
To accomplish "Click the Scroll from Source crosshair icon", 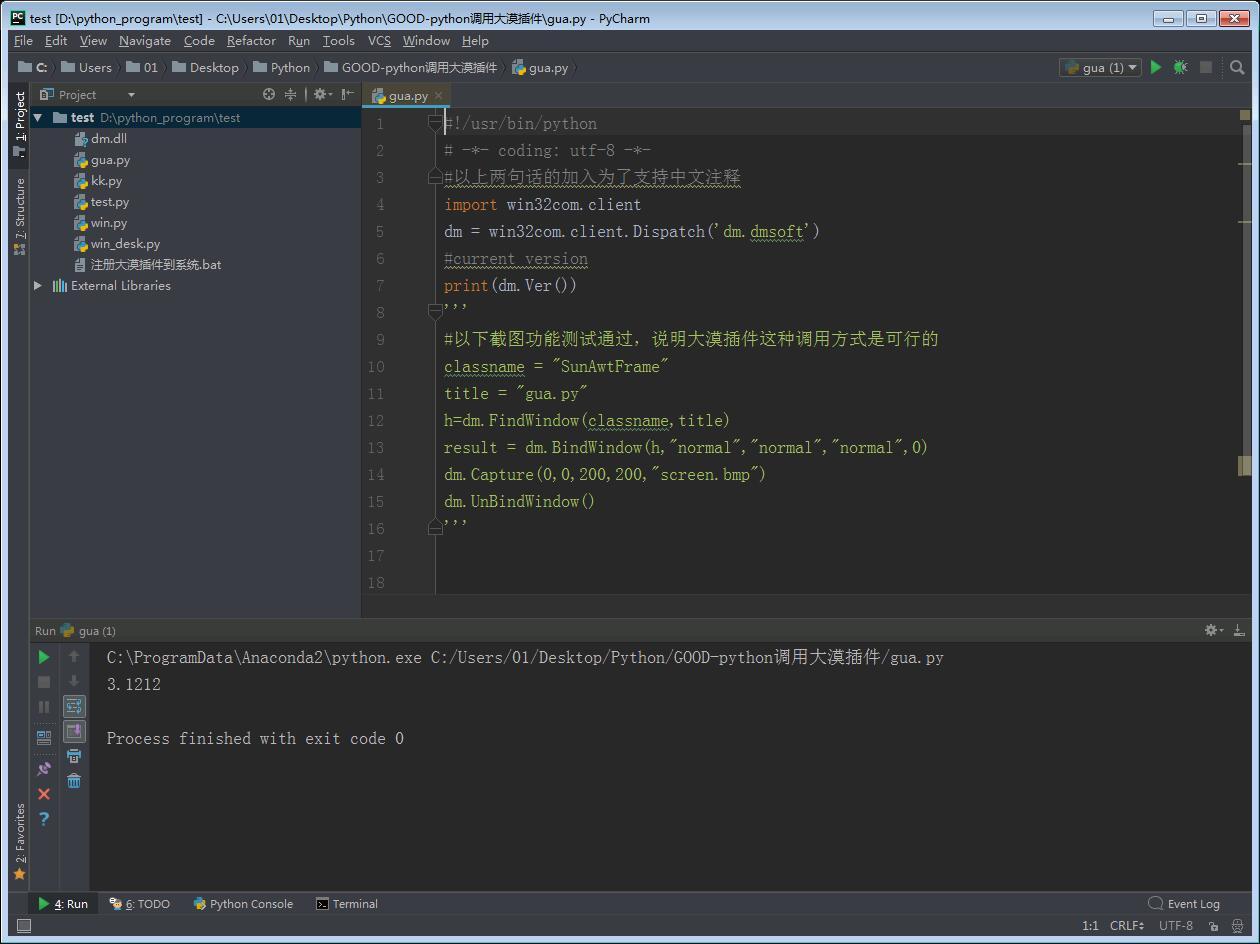I will click(268, 94).
